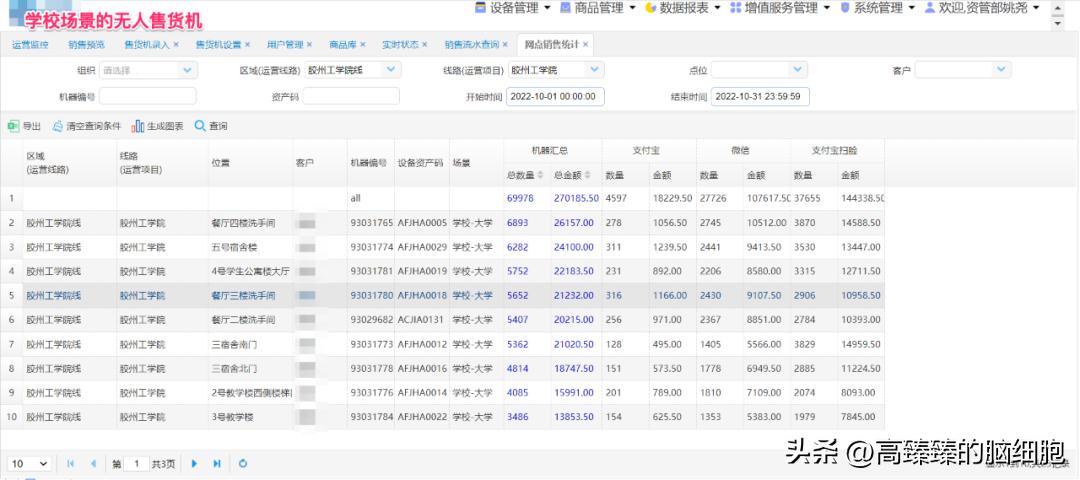Screen dimensions: 1080x480
Task: Open the 线路(运营项目) dropdown
Action: (594, 70)
